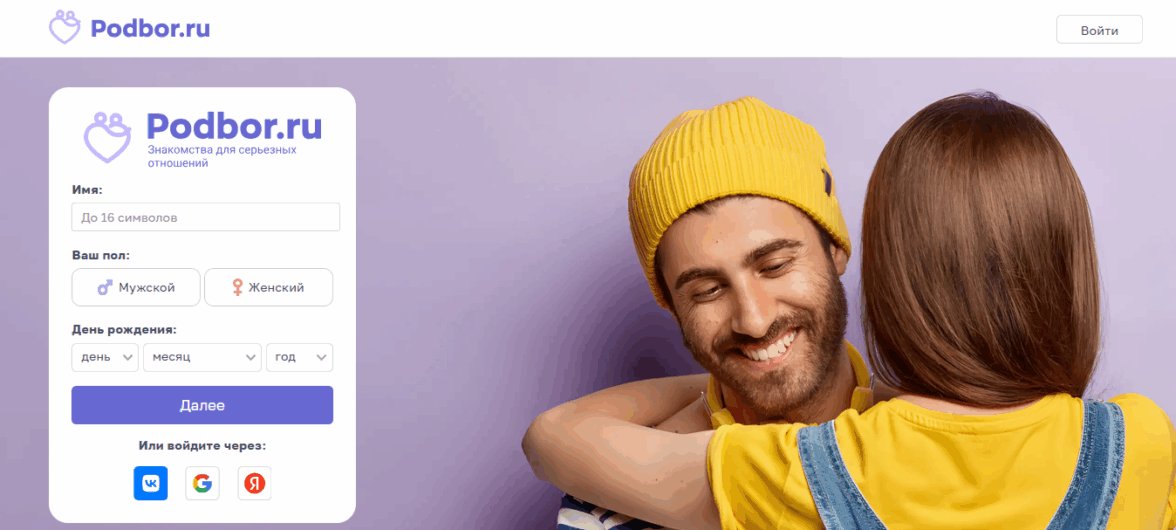
Task: Open the год dropdown
Action: tap(299, 358)
